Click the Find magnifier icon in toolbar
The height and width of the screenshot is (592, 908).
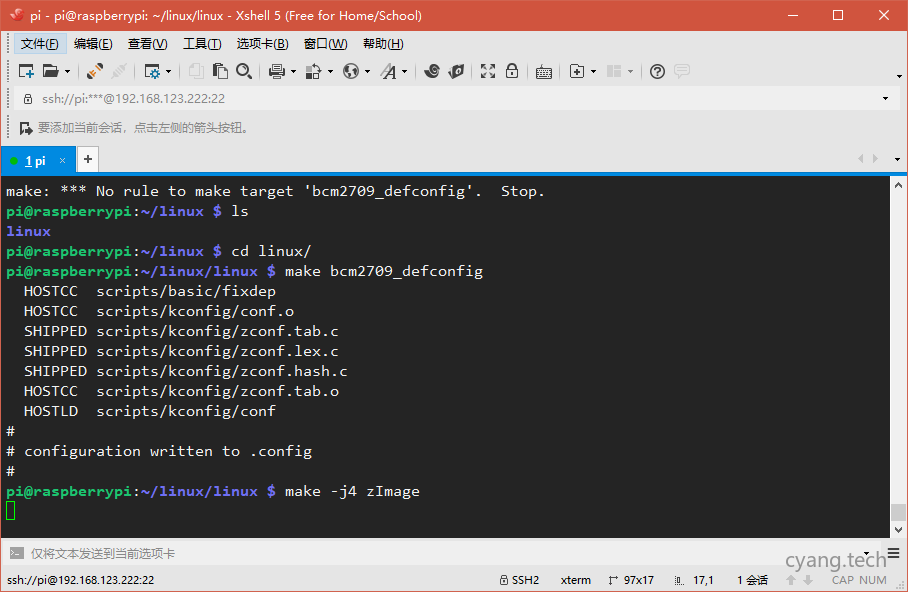[x=244, y=71]
